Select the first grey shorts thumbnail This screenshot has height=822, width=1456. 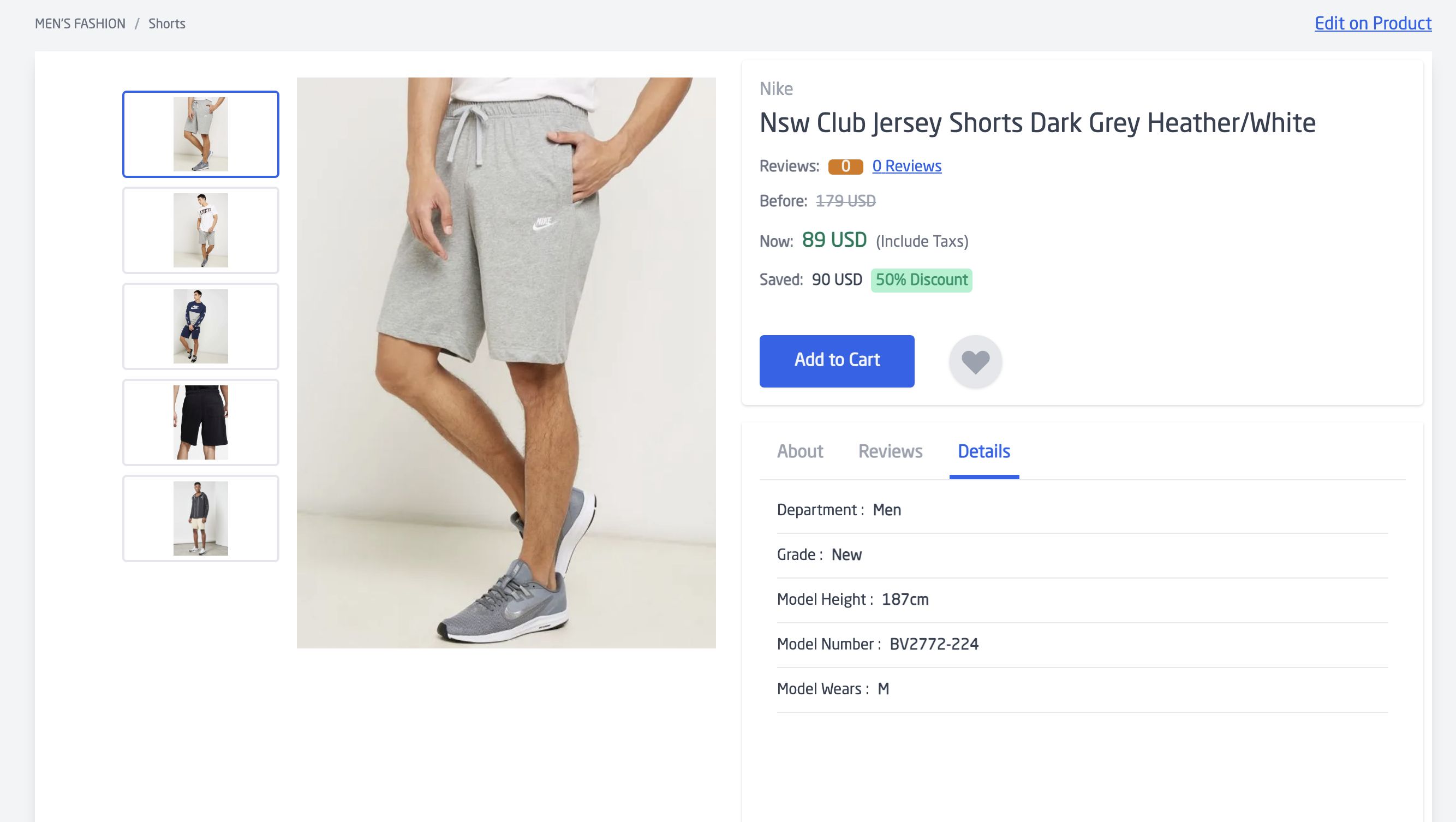pyautogui.click(x=201, y=134)
